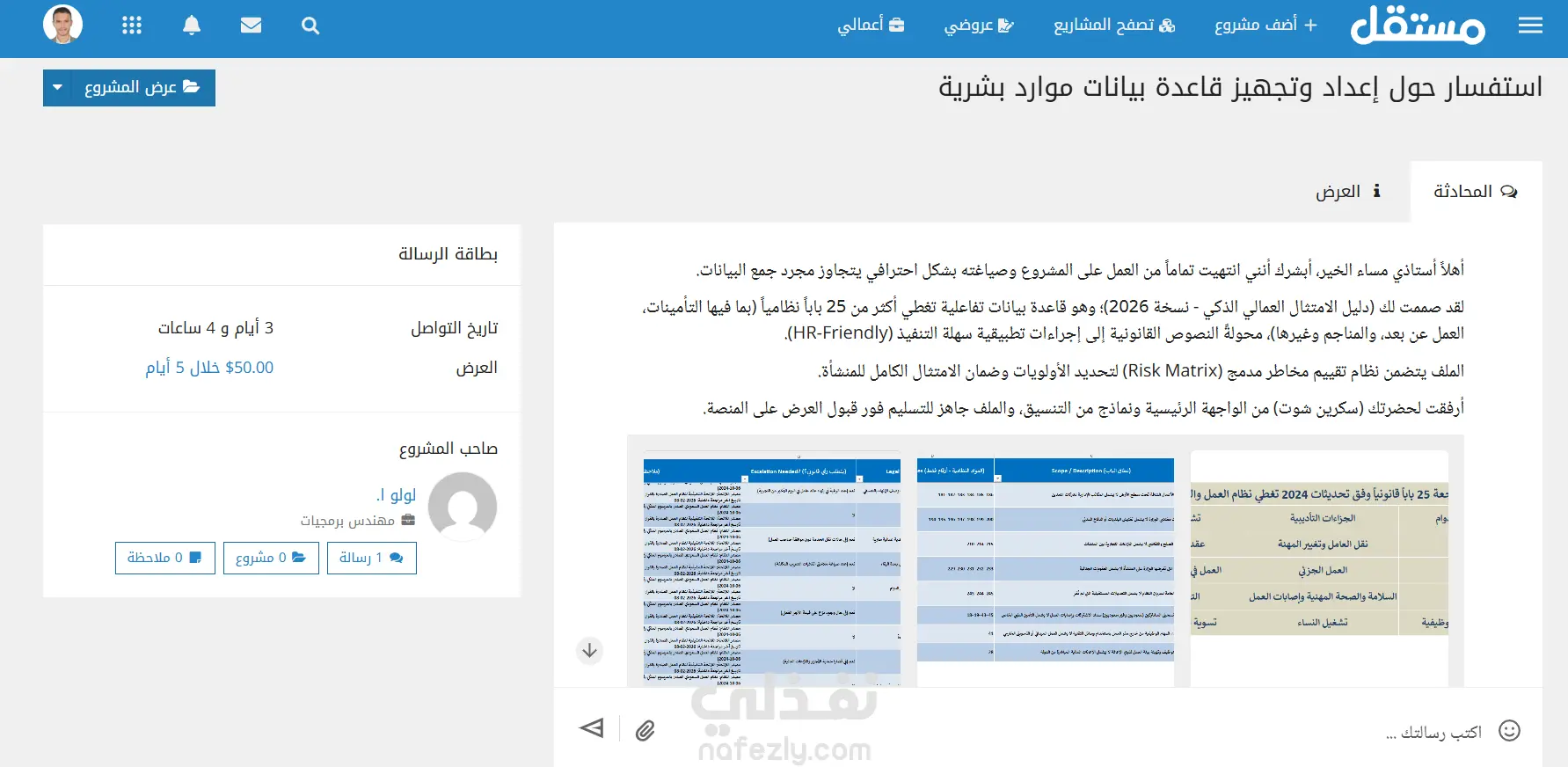The width and height of the screenshot is (1568, 767).
Task: Click the تاريخ التواصل label
Action: tap(455, 328)
